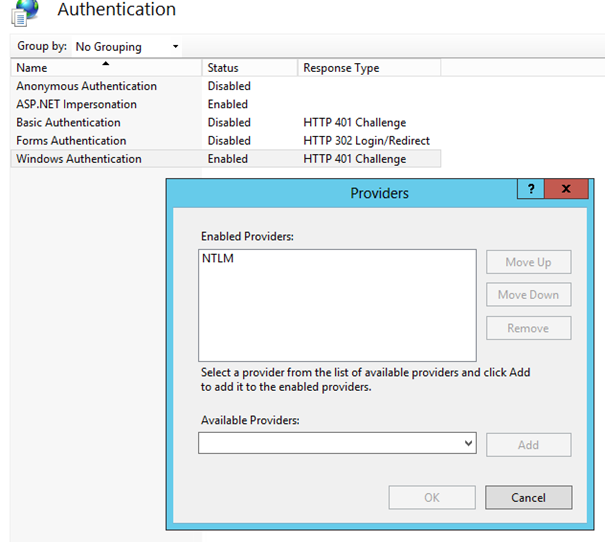Expand the Available Providers combo box
Image resolution: width=605 pixels, height=542 pixels.
(337, 443)
